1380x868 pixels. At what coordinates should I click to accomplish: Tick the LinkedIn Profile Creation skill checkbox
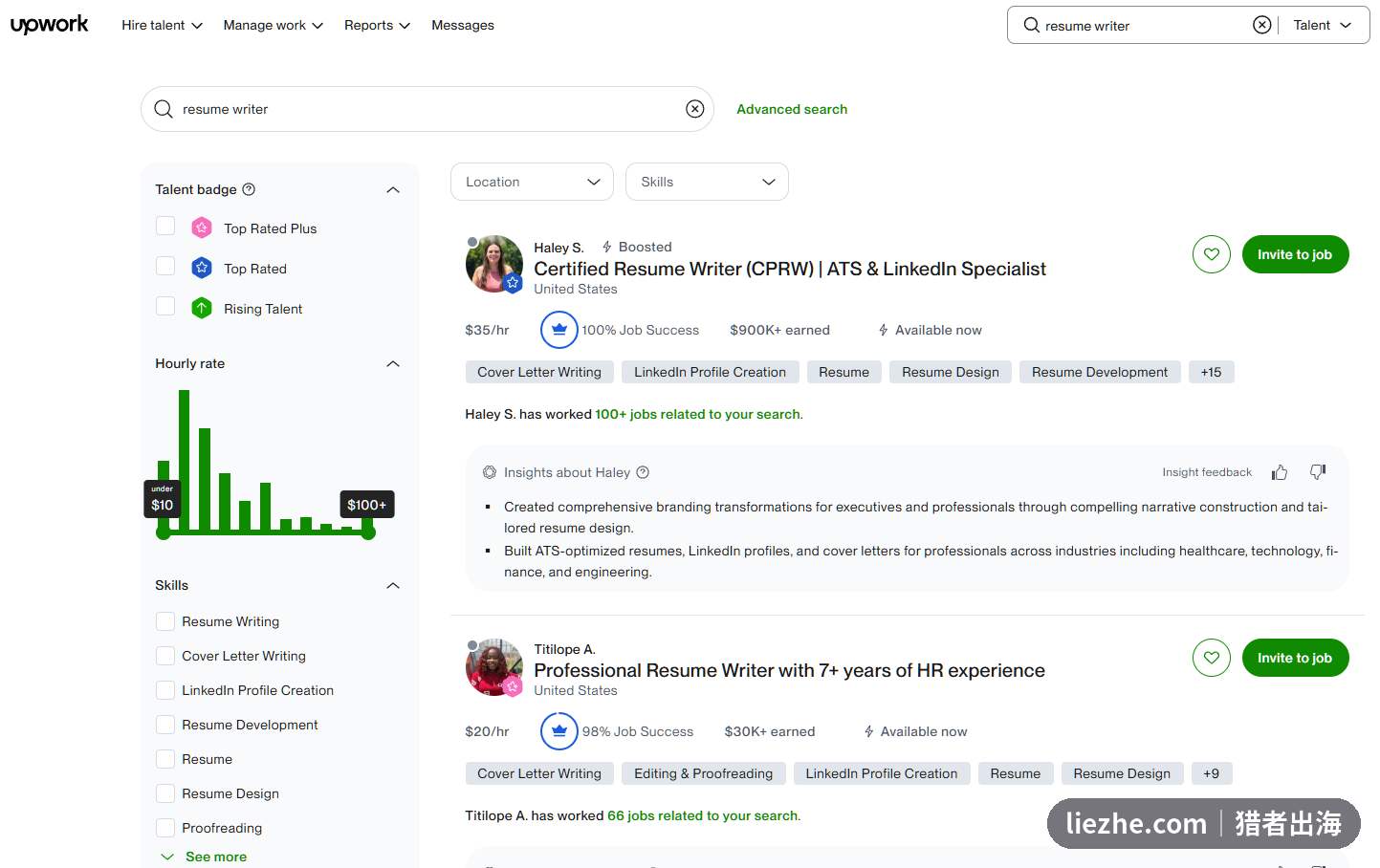click(165, 690)
